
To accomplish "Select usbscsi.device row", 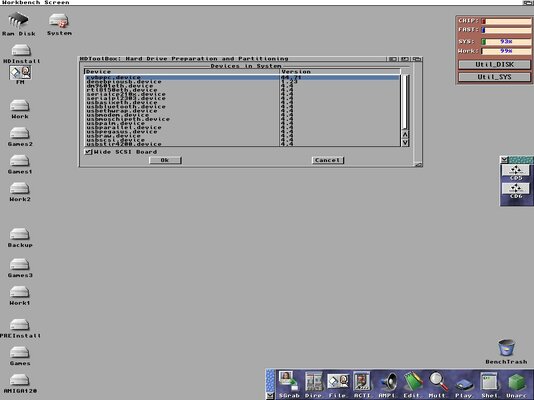I will tap(242, 140).
